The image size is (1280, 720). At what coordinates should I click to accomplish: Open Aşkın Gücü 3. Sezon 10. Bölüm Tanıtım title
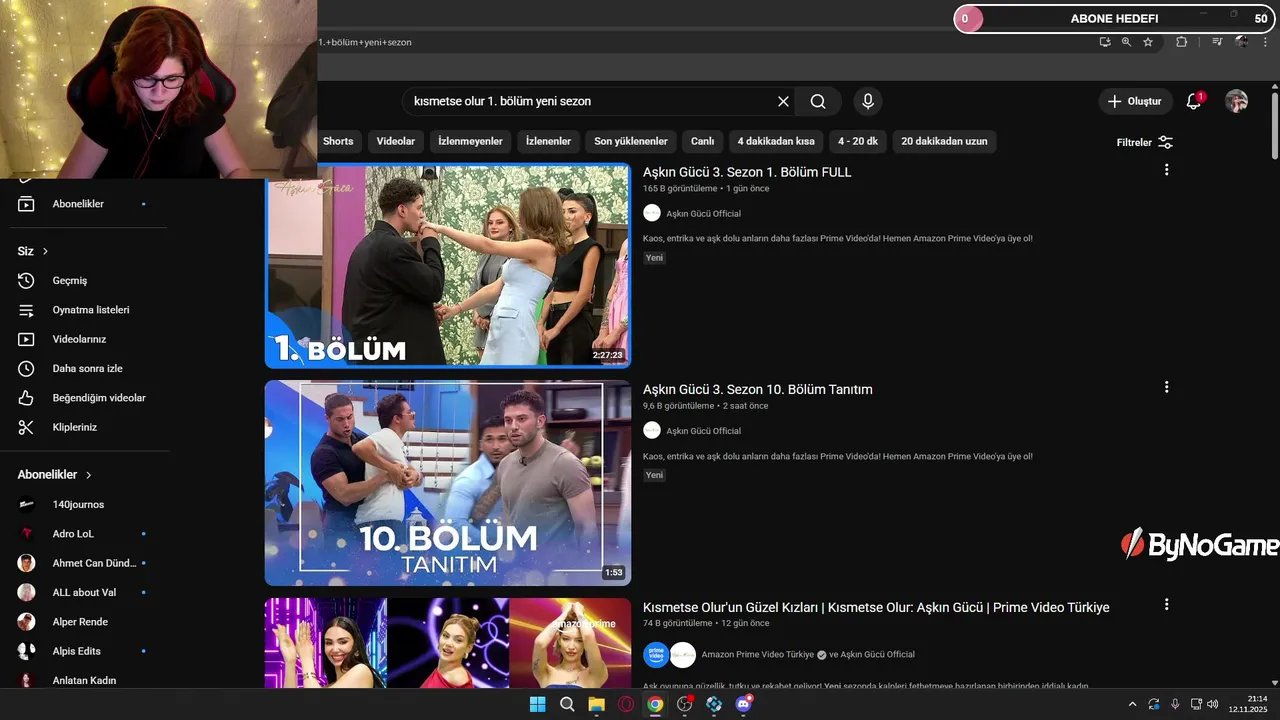[x=758, y=389]
